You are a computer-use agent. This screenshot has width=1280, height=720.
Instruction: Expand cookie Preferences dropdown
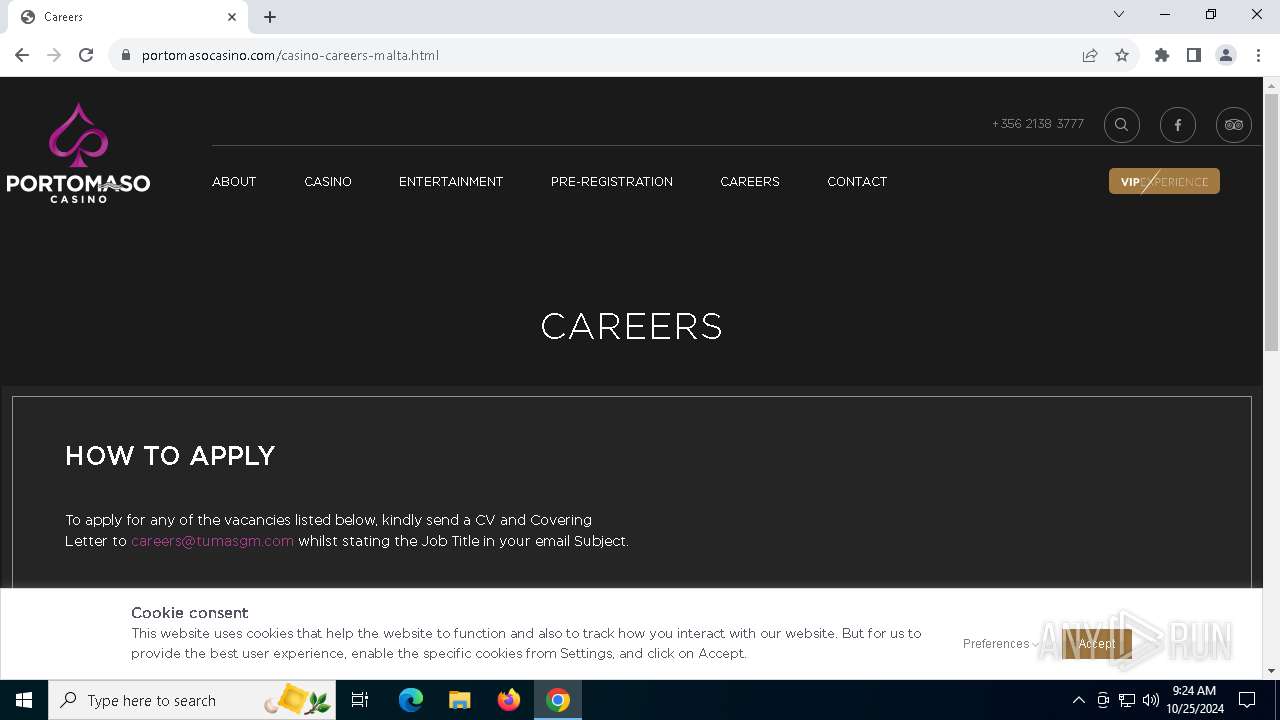tap(1001, 644)
